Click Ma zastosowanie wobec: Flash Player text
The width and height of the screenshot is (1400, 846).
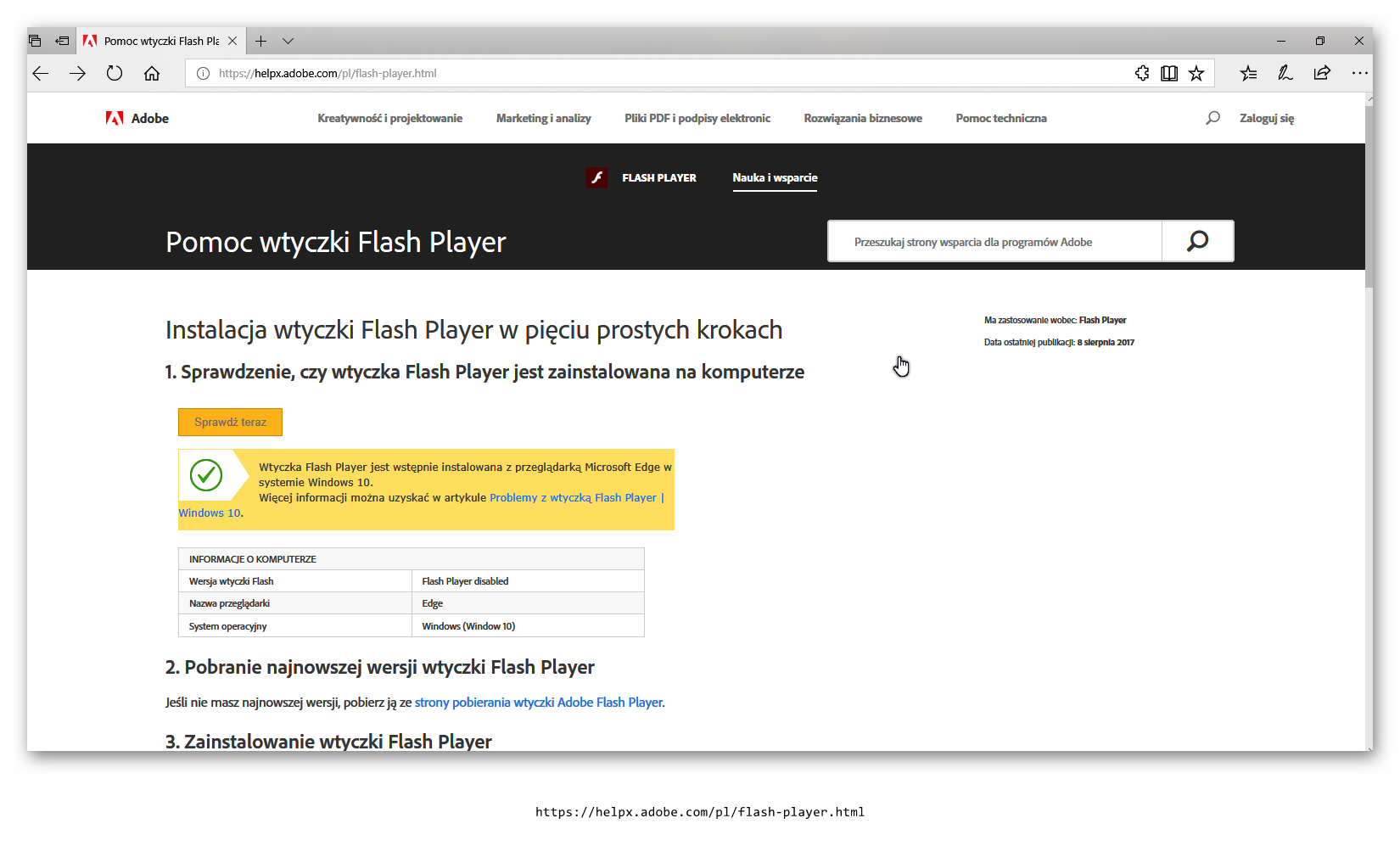pos(1055,320)
